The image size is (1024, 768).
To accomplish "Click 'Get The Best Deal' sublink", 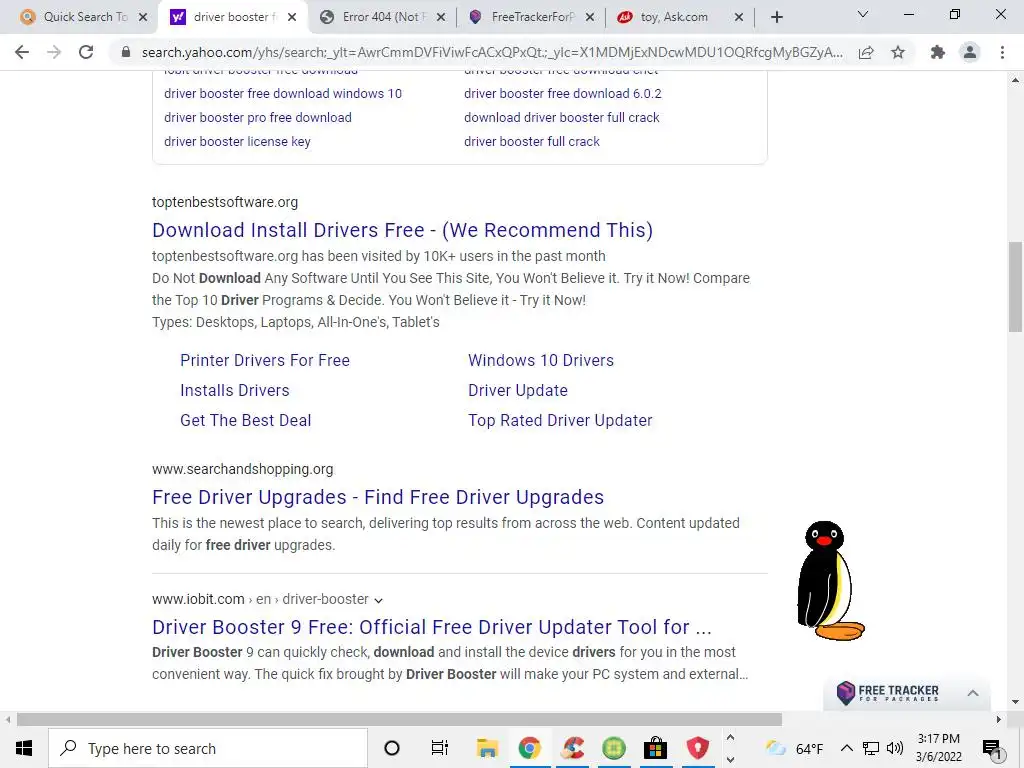I will pos(246,421).
